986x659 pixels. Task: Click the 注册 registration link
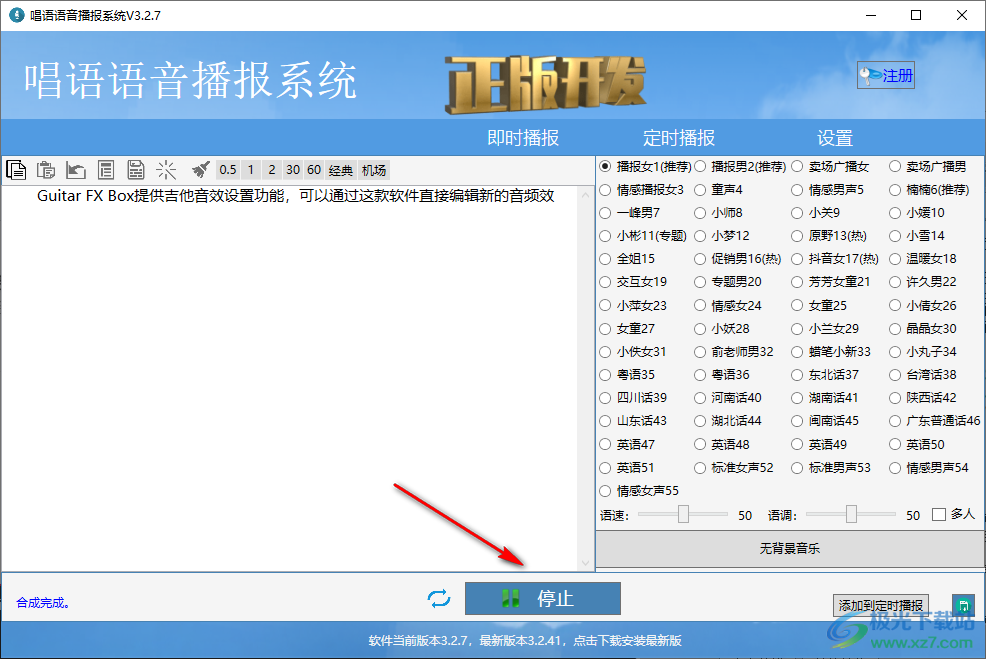[x=885, y=75]
